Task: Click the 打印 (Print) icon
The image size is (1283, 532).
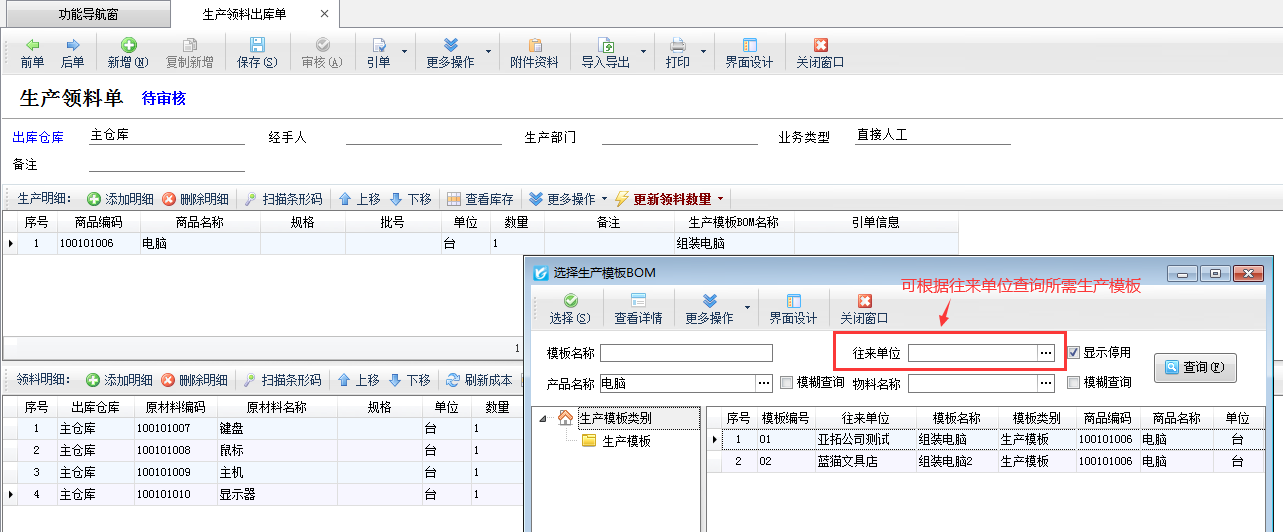Action: click(x=677, y=46)
